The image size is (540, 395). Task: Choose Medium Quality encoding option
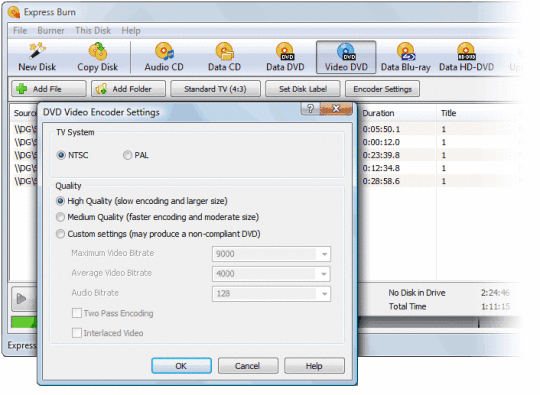coord(60,217)
